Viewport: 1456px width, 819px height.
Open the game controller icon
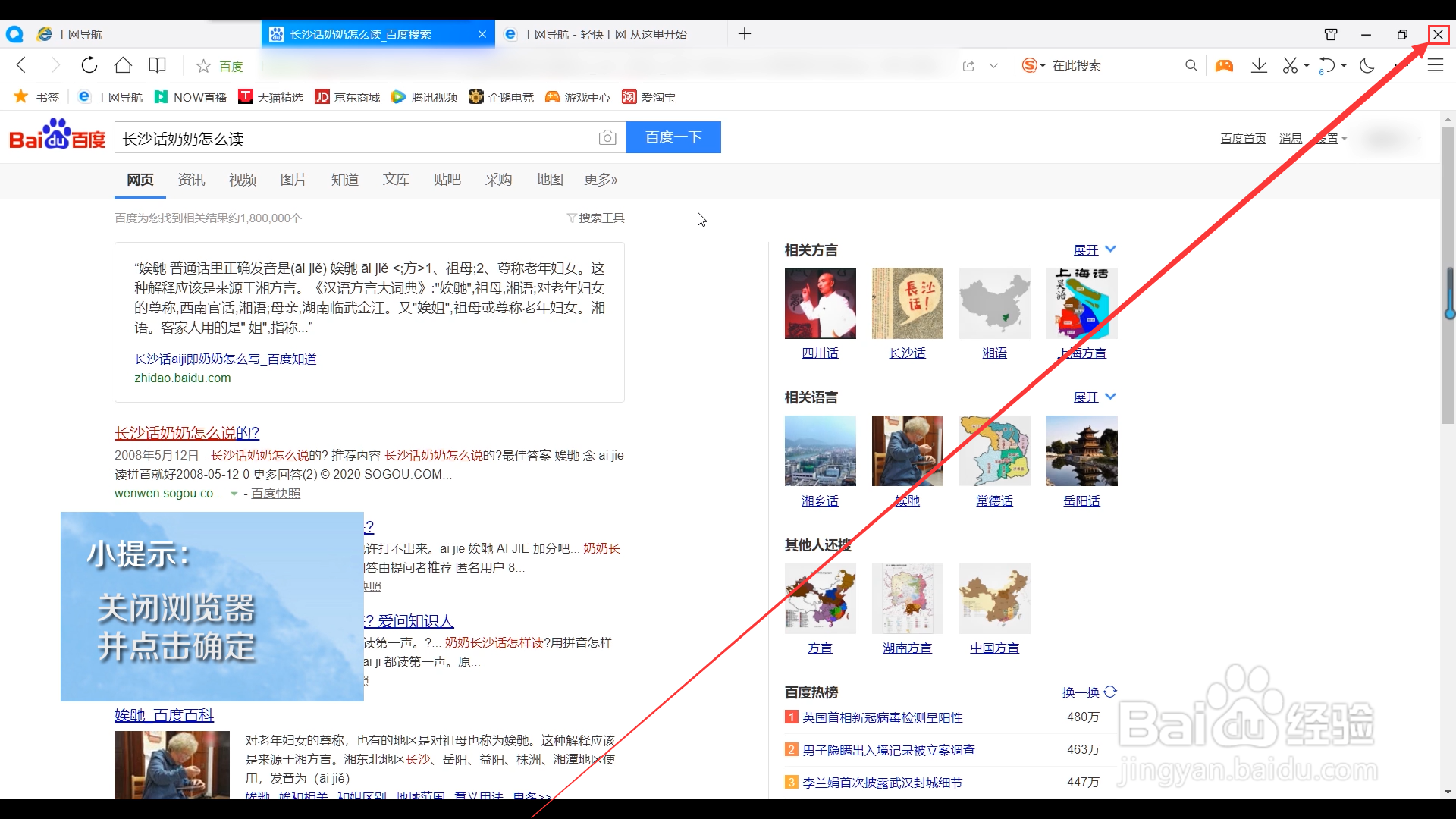[1224, 65]
